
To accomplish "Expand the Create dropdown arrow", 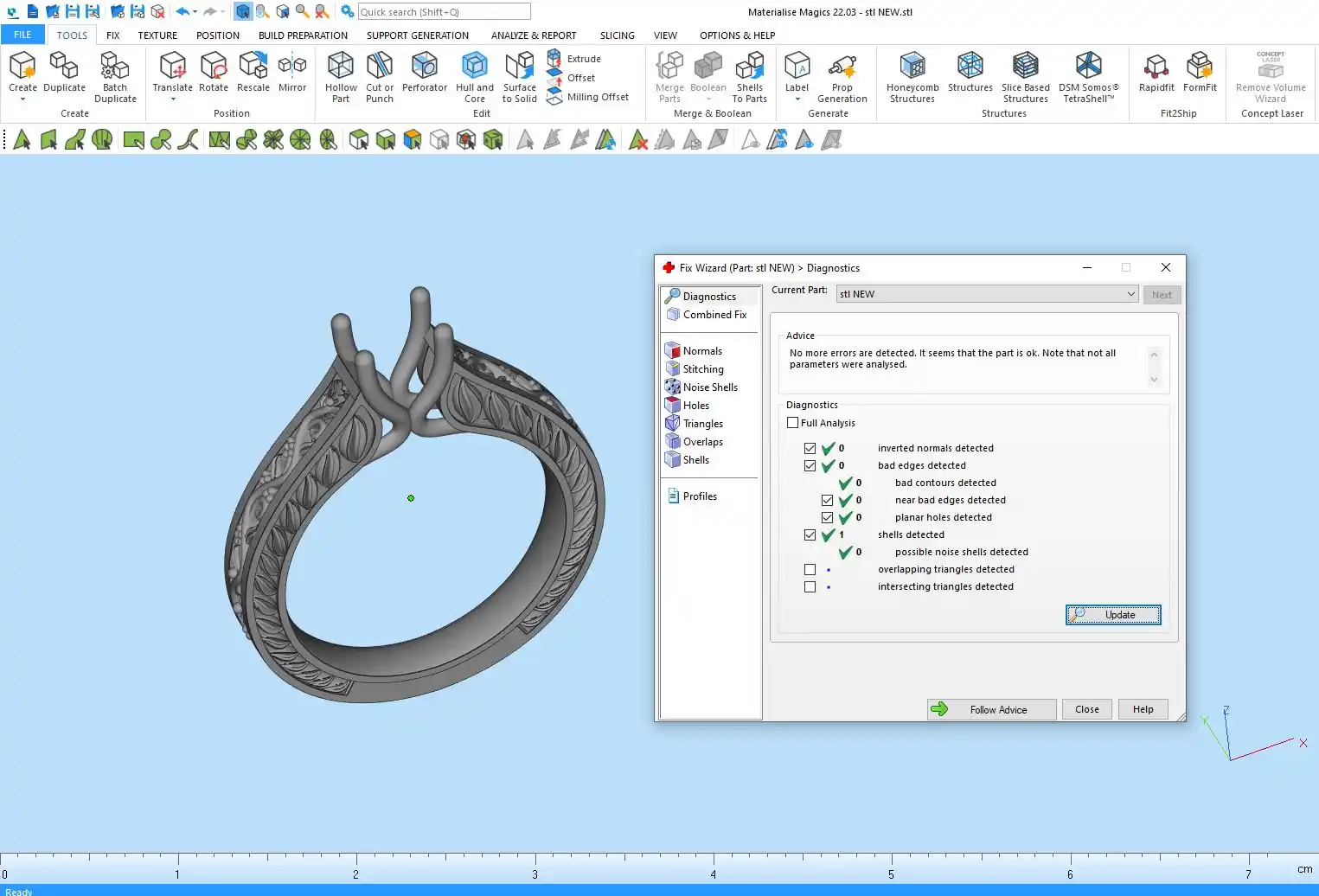I will click(x=22, y=99).
